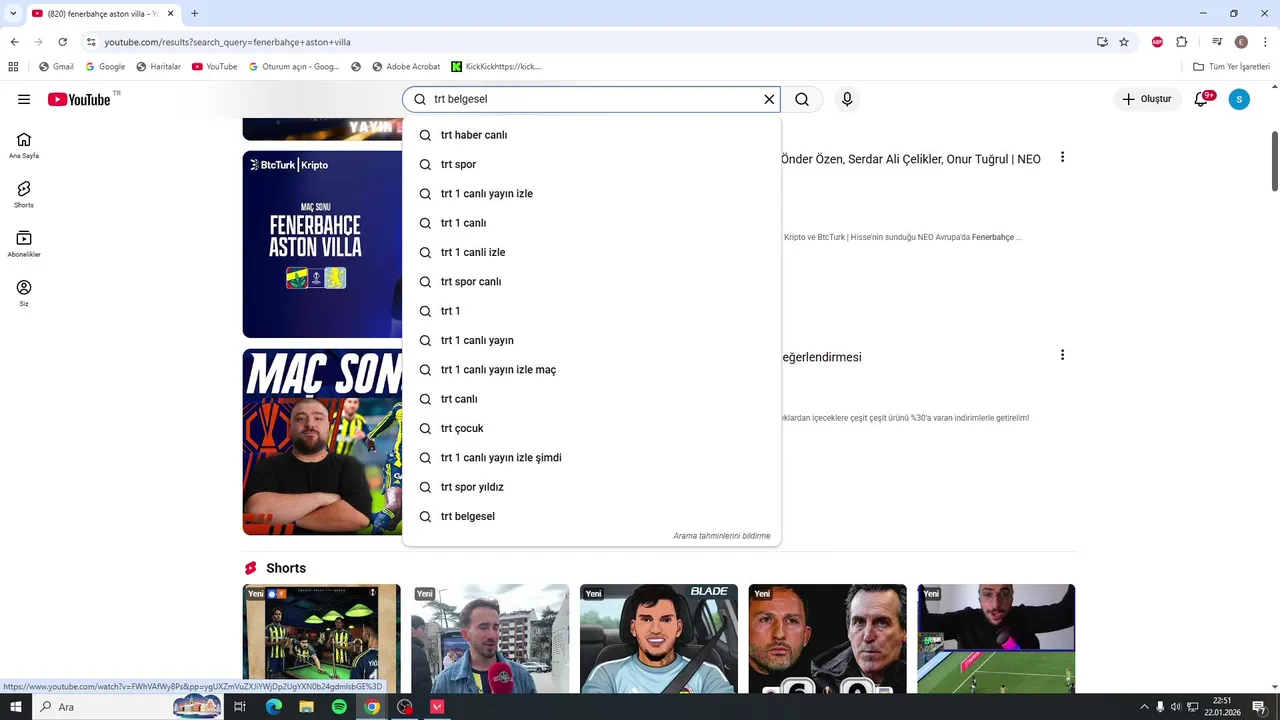This screenshot has width=1280, height=720.
Task: Click the Windows taskbar search box
Action: (x=126, y=707)
